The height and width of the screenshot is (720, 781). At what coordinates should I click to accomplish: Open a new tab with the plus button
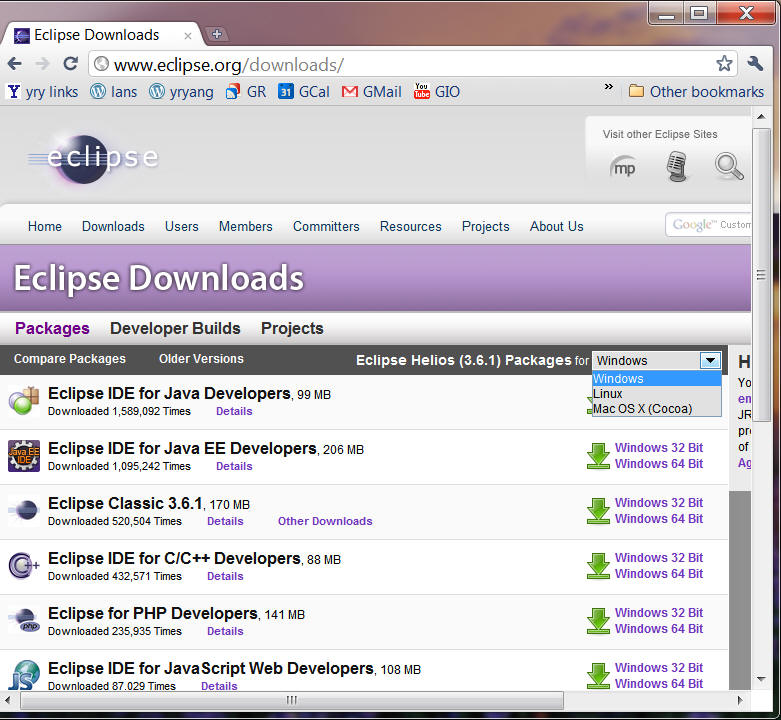(217, 34)
